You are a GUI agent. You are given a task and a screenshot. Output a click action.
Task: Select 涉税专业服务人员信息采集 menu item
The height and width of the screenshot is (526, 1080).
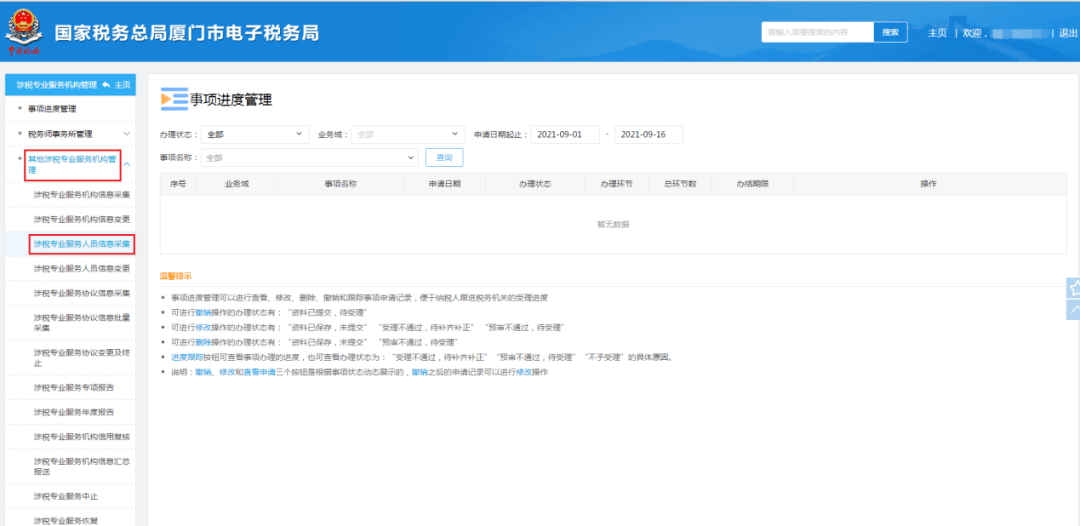(x=81, y=243)
